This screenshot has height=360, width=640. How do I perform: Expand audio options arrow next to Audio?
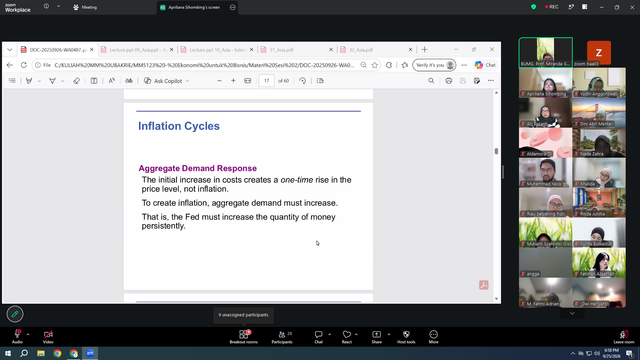click(28, 334)
